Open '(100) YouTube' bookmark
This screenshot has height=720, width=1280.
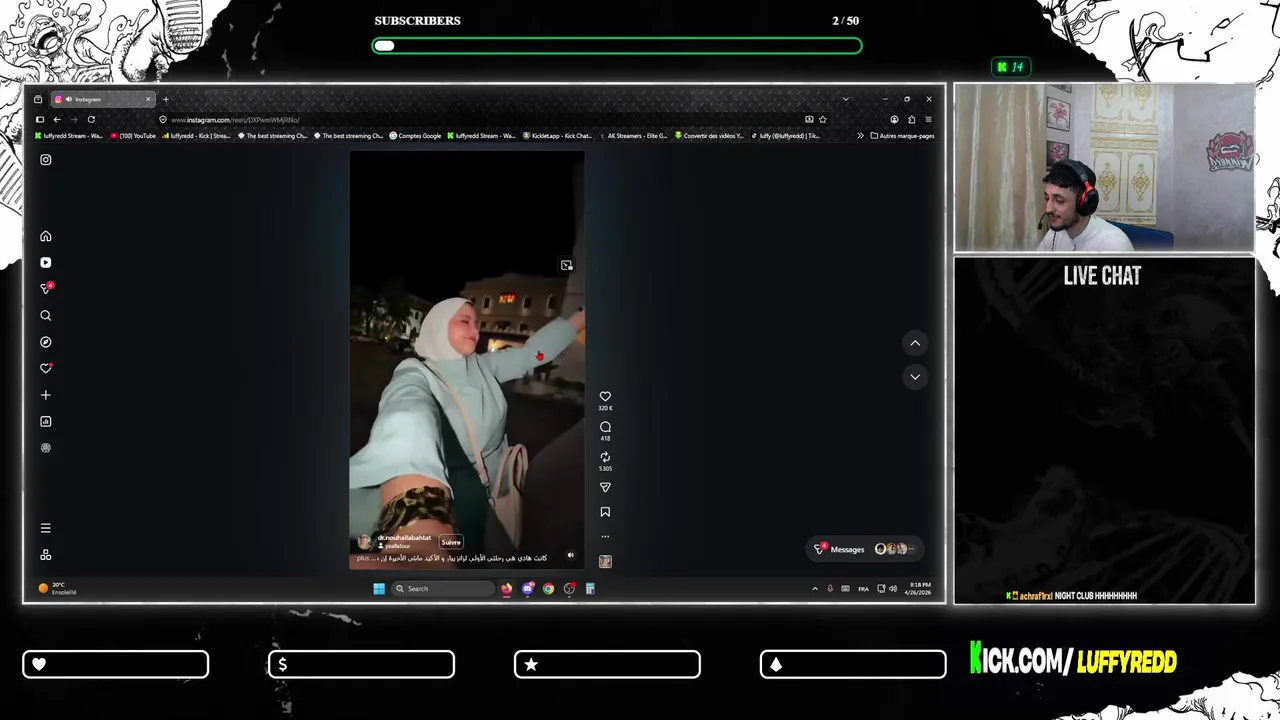point(133,136)
